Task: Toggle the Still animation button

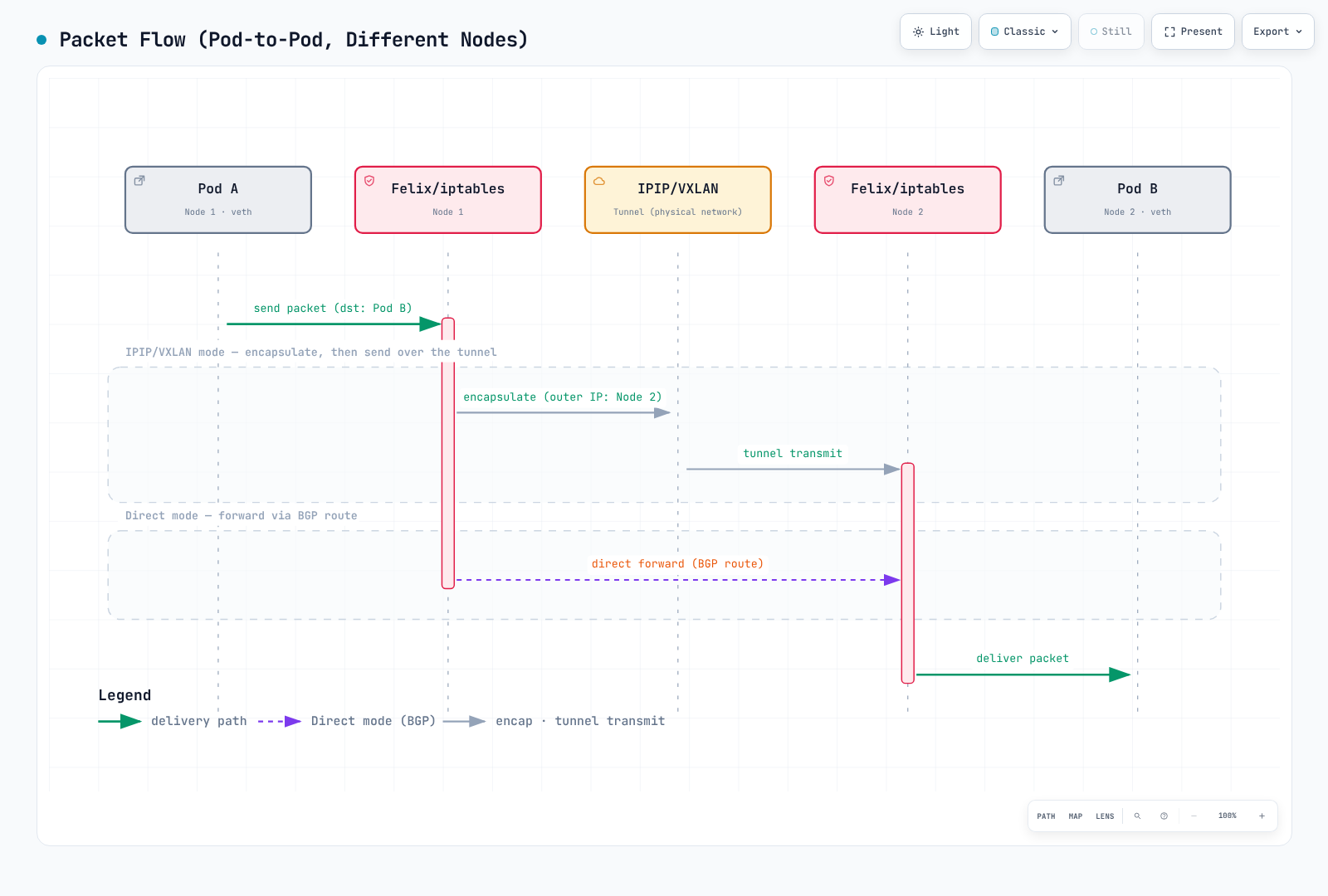Action: click(1111, 32)
